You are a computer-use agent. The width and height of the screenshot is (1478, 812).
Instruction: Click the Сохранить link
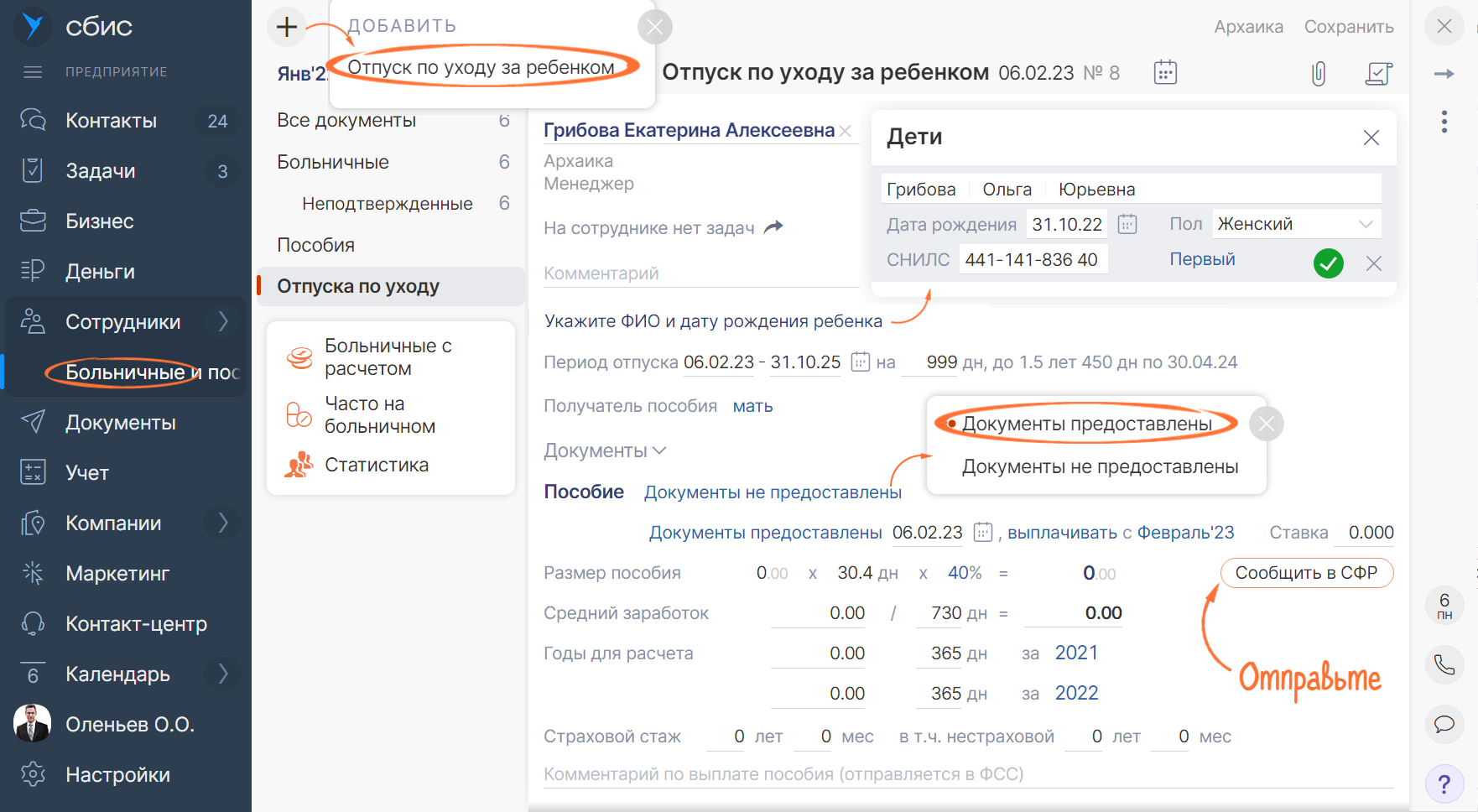pos(1349,27)
